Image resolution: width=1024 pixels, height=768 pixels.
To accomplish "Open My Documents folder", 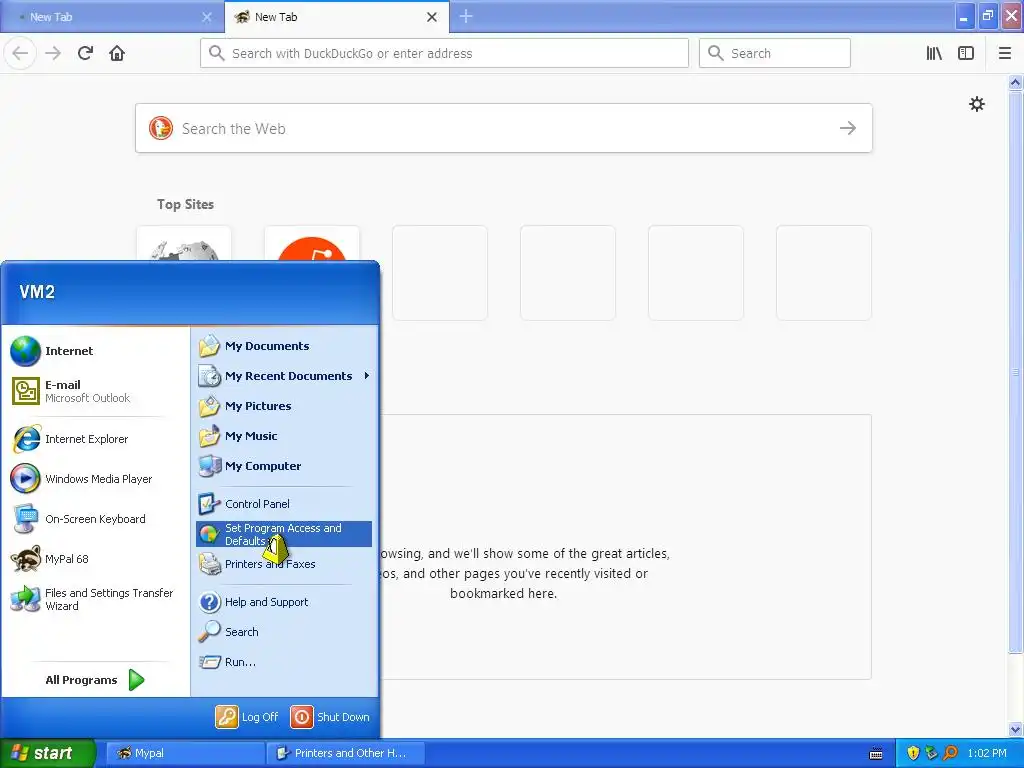I will (x=284, y=345).
